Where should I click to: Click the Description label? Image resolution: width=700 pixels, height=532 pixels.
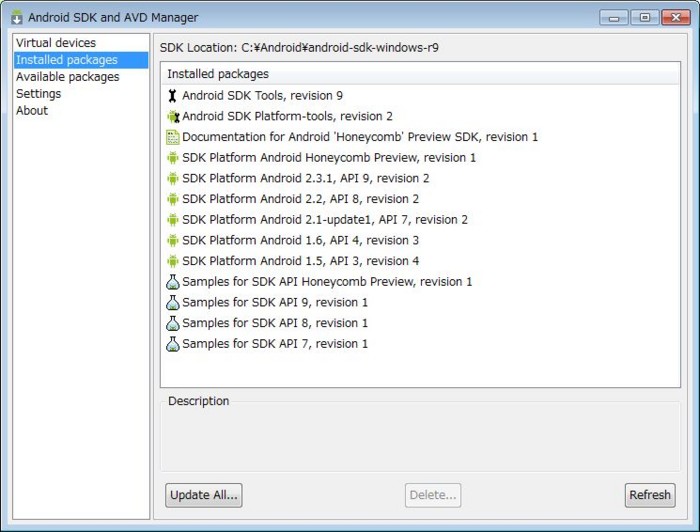(199, 401)
